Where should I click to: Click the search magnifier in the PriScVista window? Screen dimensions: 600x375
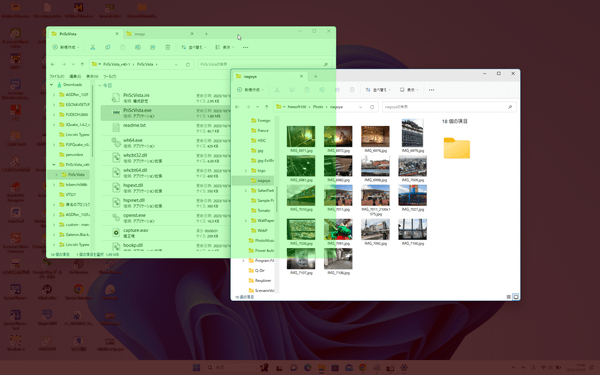coord(326,64)
